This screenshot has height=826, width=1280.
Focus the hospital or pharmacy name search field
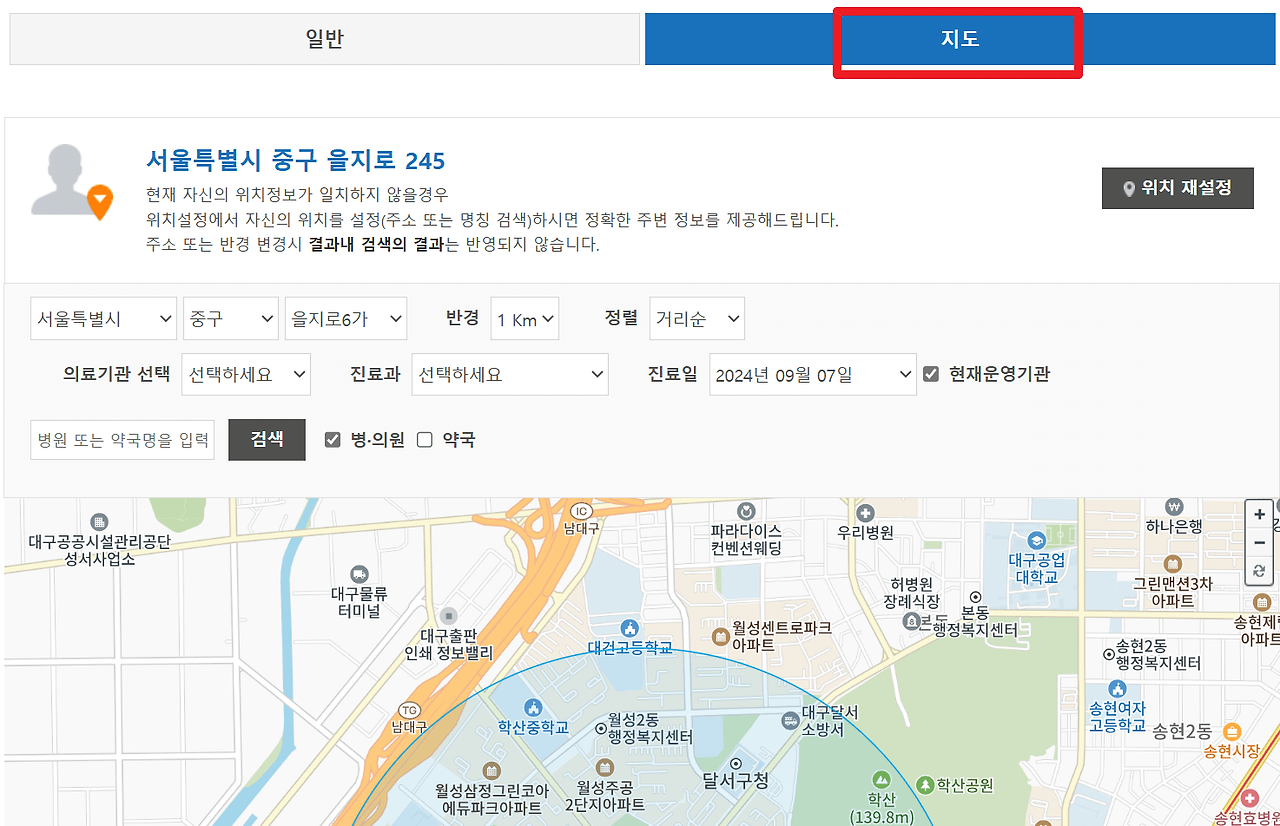coord(123,439)
